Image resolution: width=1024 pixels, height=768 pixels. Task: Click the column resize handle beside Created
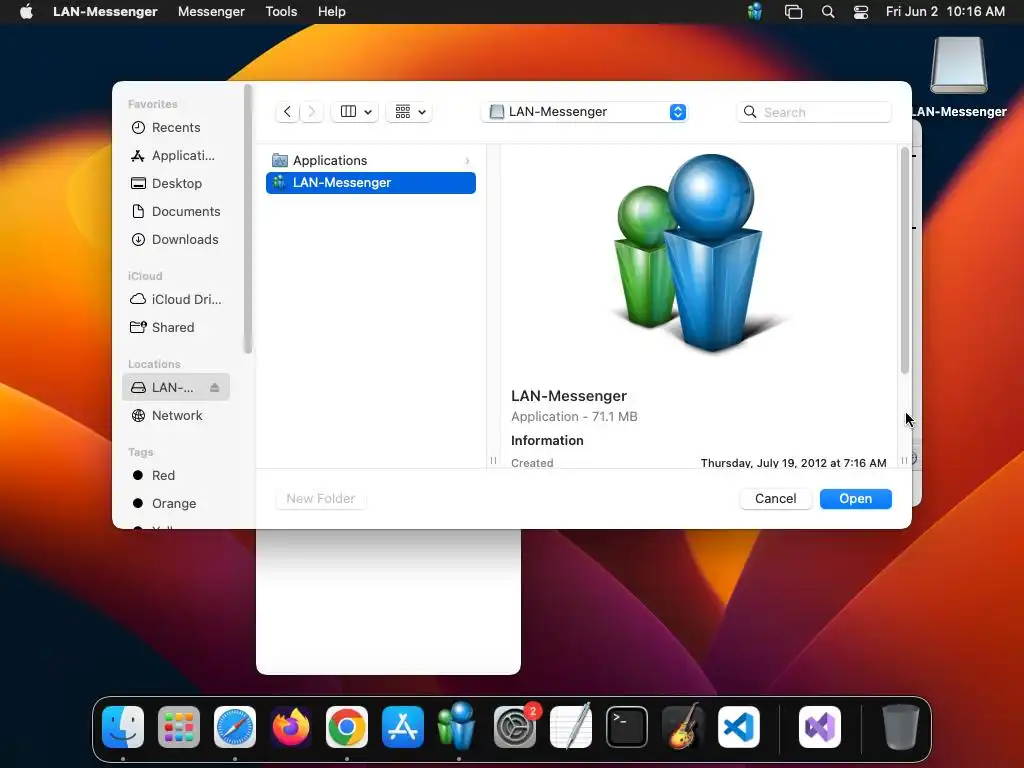tap(493, 460)
